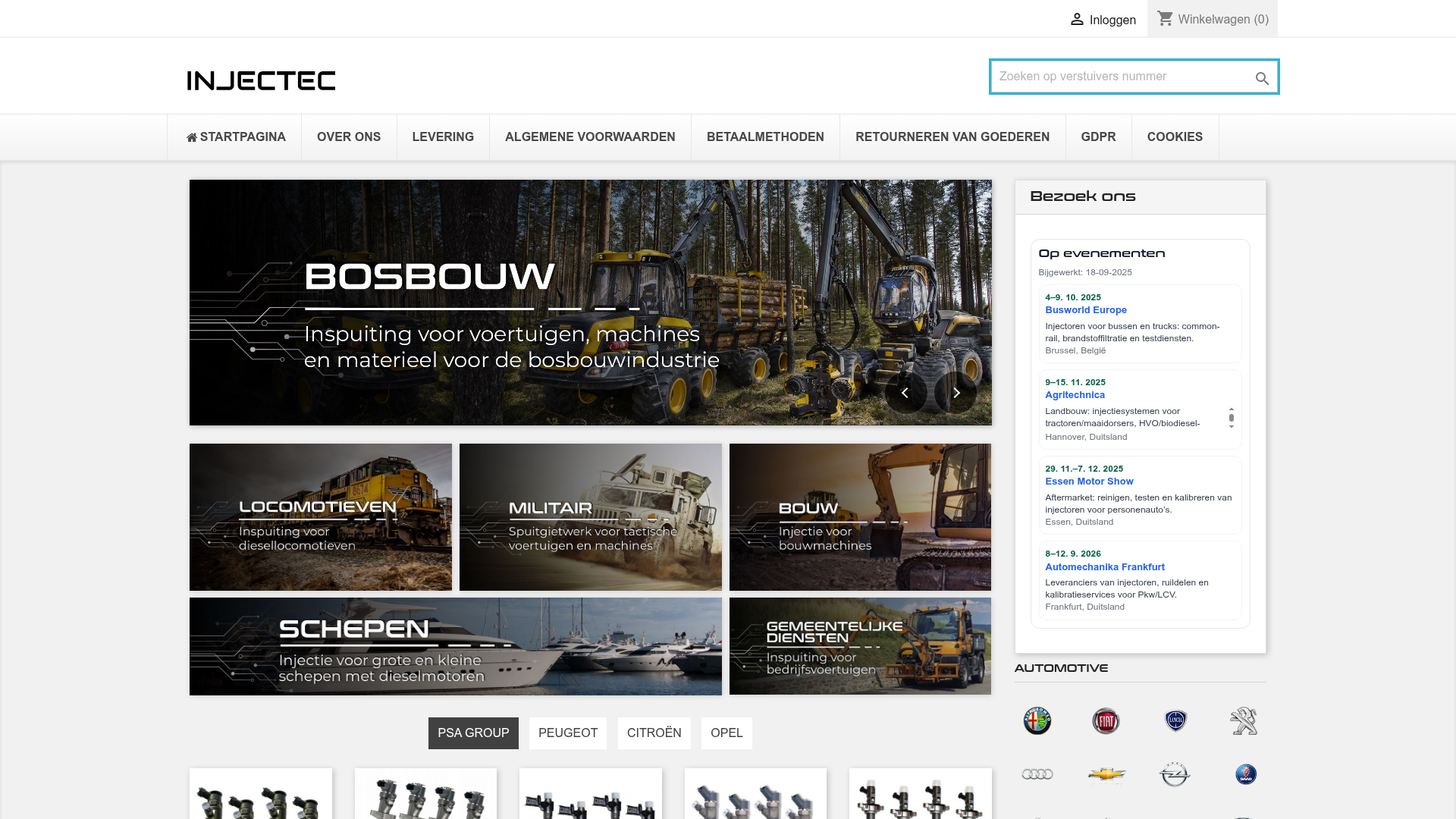The width and height of the screenshot is (1456, 819).
Task: Click the Chevrolet bowtie logo
Action: click(1106, 774)
